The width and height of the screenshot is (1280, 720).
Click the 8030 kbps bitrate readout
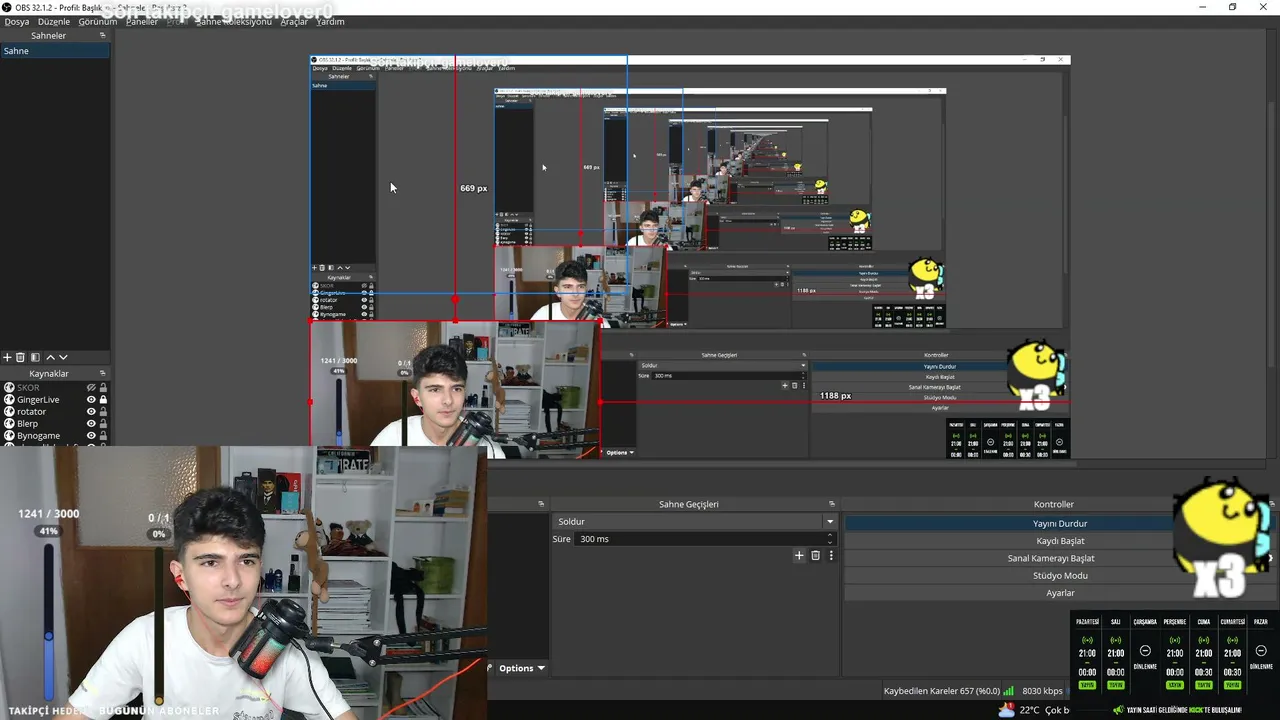click(1042, 691)
